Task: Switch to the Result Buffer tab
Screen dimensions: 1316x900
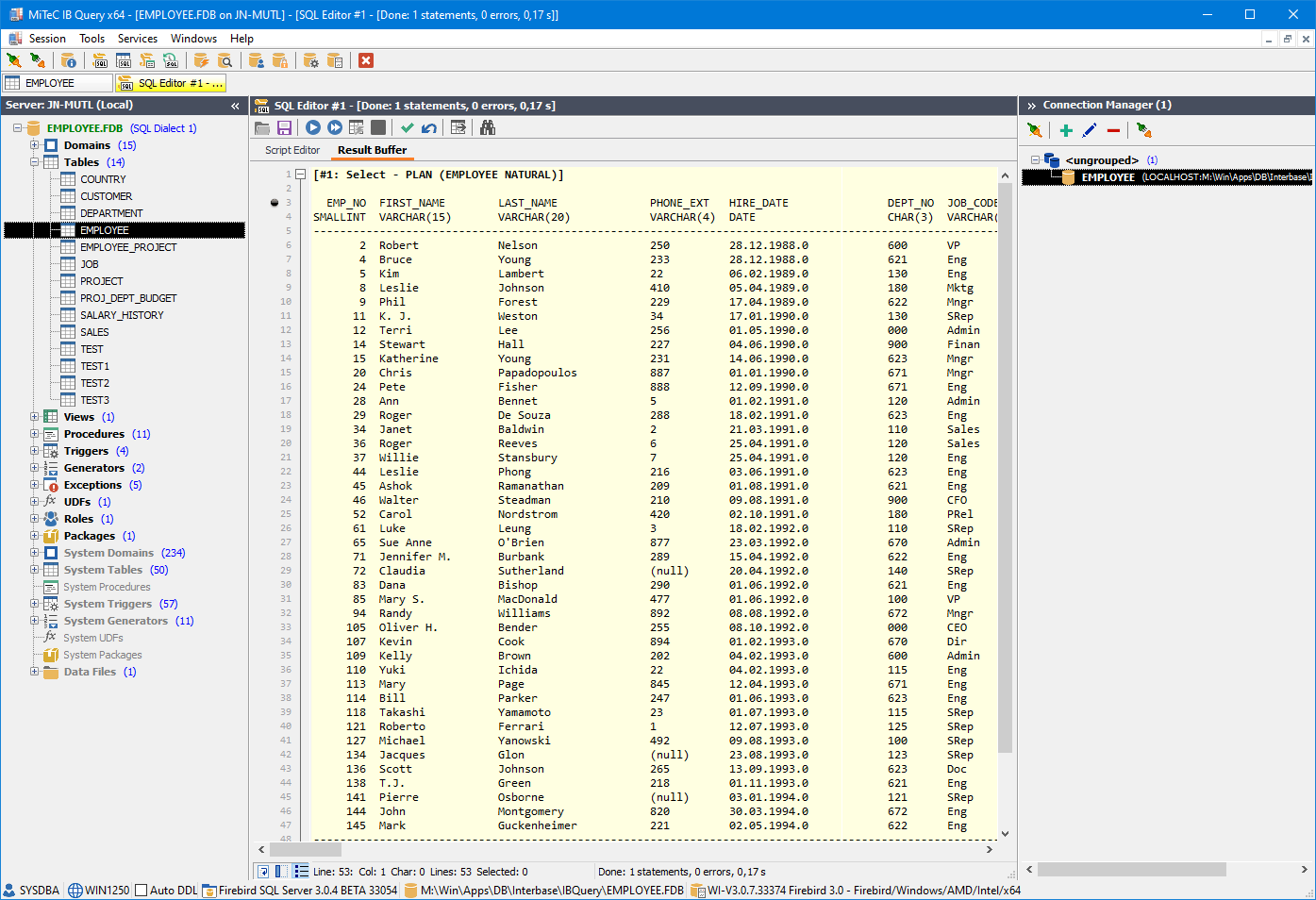Action: [372, 150]
